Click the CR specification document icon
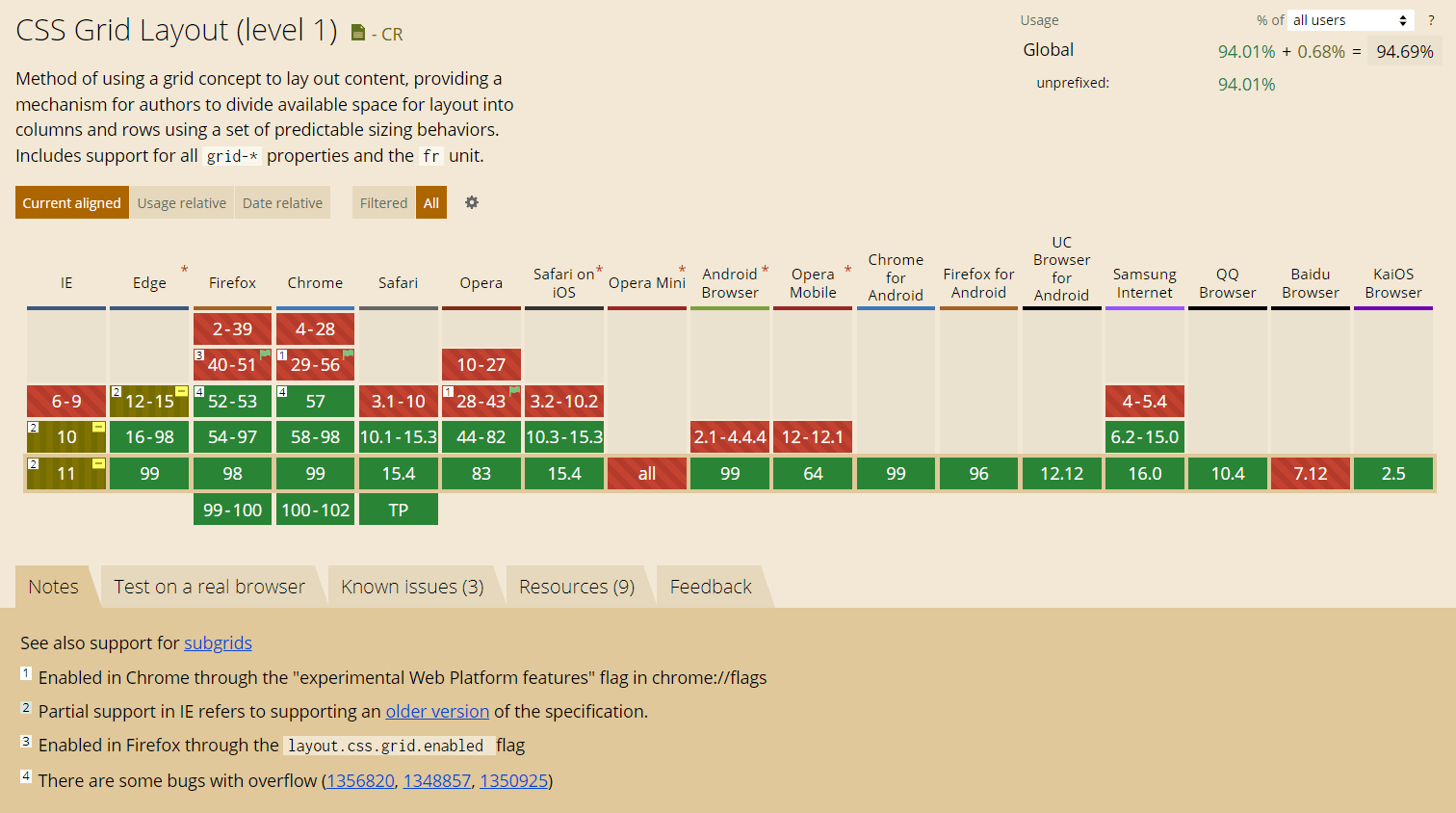Viewport: 1456px width, 813px height. point(360,32)
